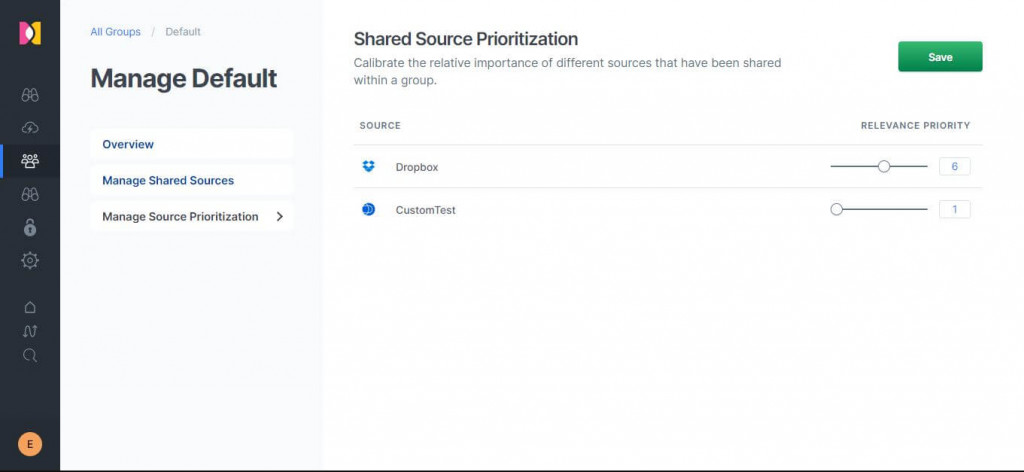The image size is (1024, 472).
Task: Click the green Save button
Action: pos(940,57)
